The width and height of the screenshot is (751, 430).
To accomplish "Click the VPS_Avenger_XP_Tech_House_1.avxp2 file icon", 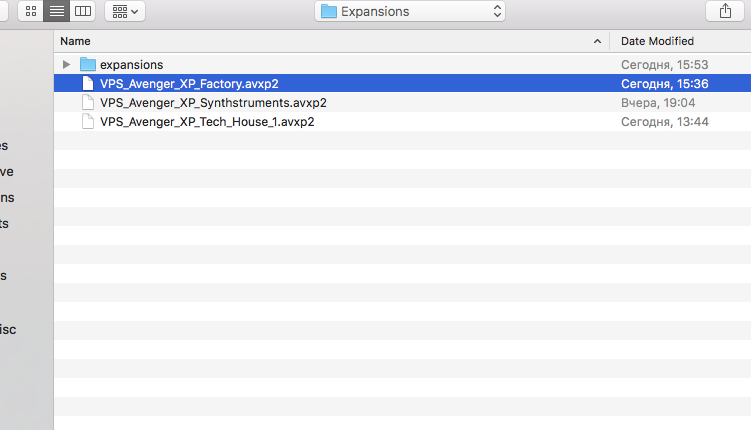I will [88, 122].
